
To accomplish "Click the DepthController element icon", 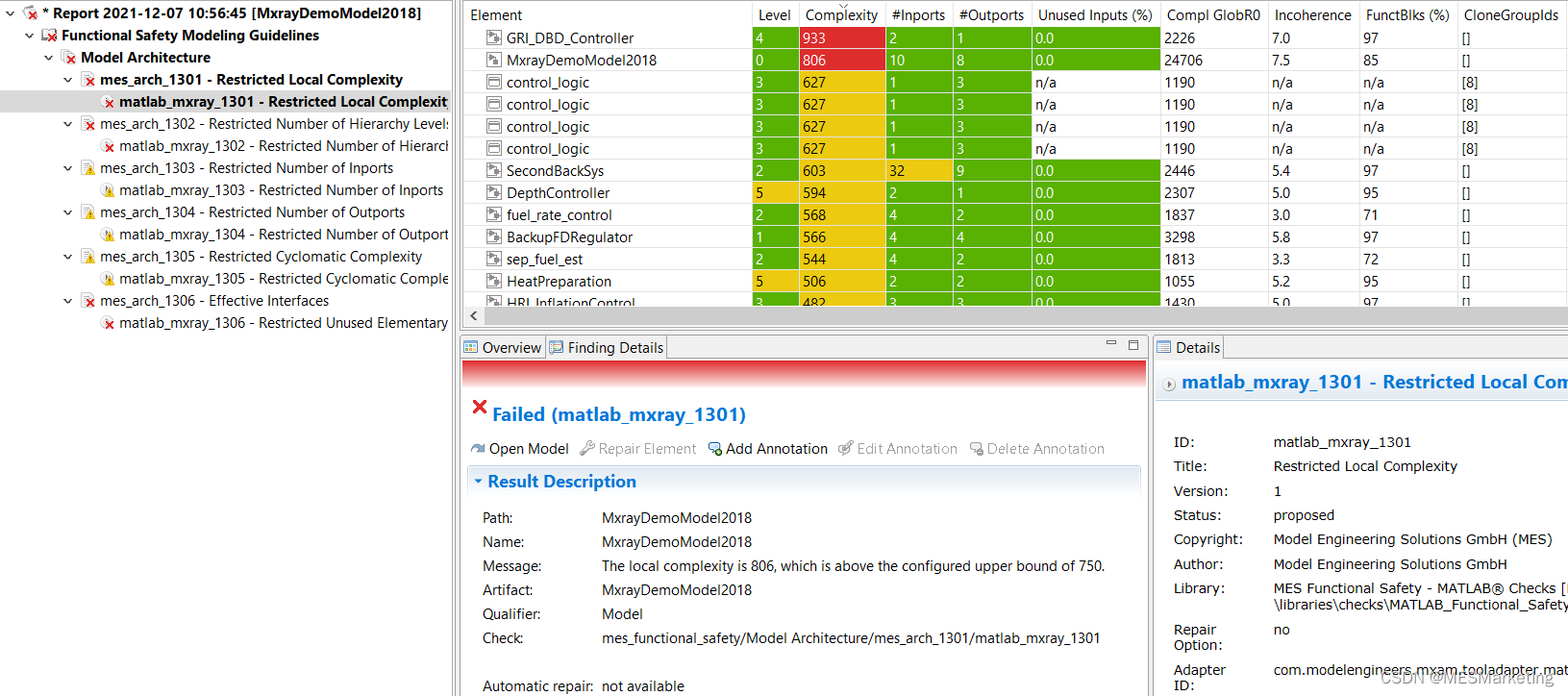I will tap(494, 192).
